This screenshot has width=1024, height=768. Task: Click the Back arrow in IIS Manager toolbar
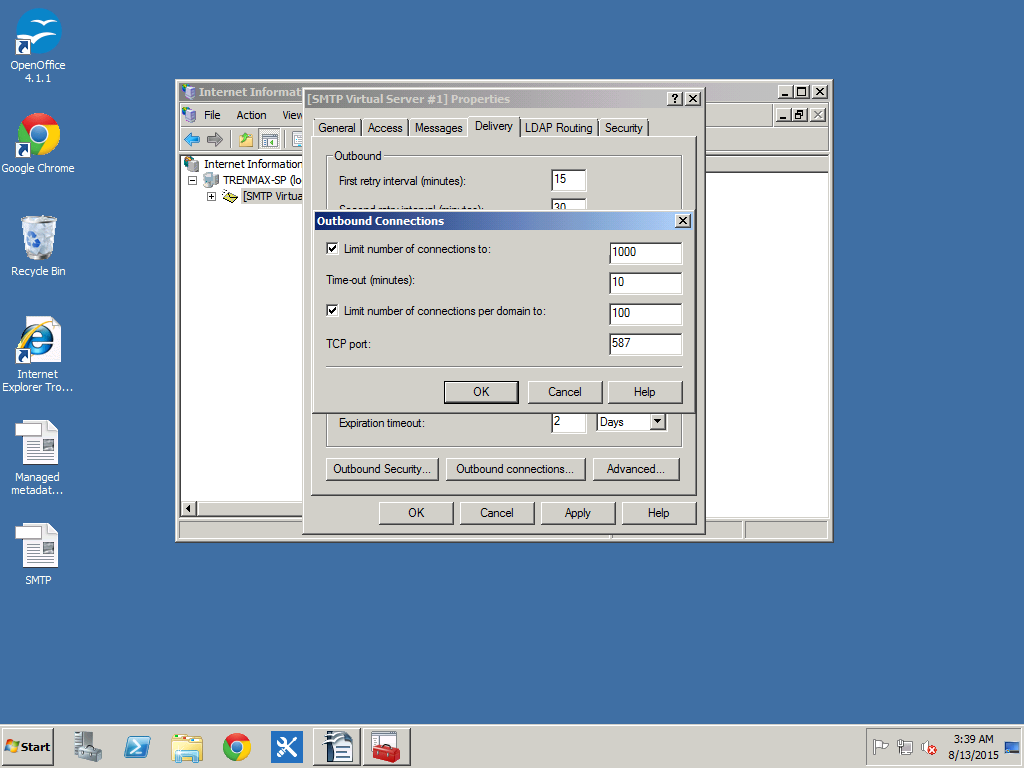pos(192,139)
